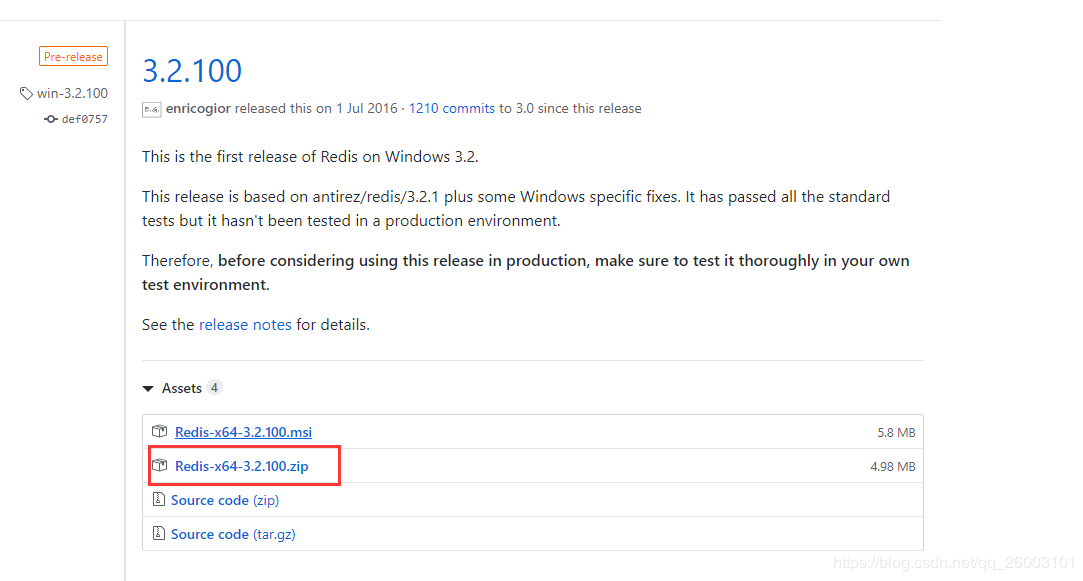Image resolution: width=1083 pixels, height=581 pixels.
Task: Download Source code (tar.gz)
Action: pos(233,534)
